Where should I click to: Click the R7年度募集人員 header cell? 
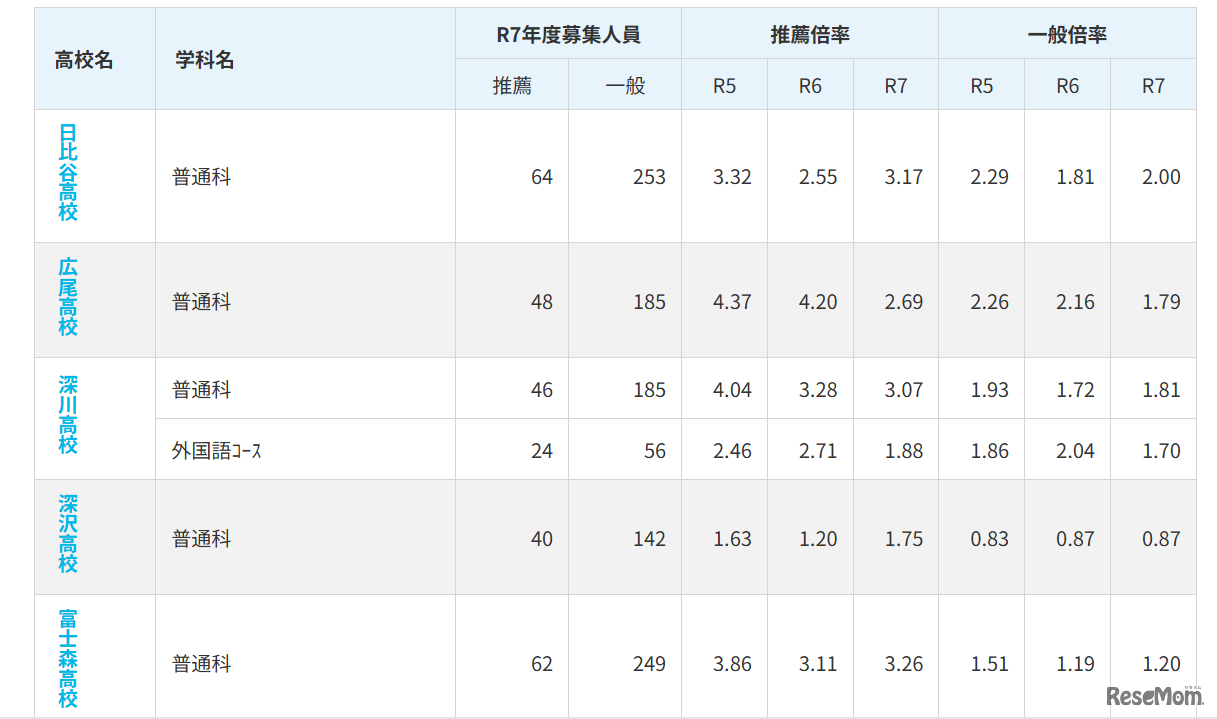coord(568,35)
